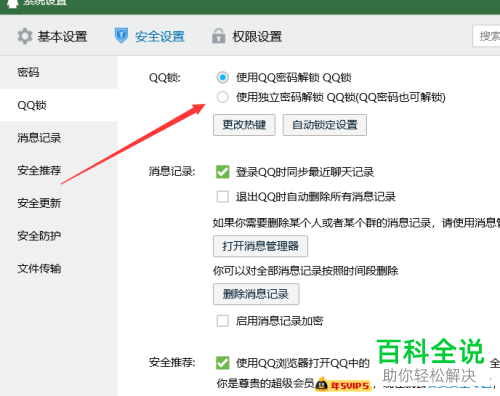Open the 基本设置 tab
Image resolution: width=500 pixels, height=396 pixels.
53,36
